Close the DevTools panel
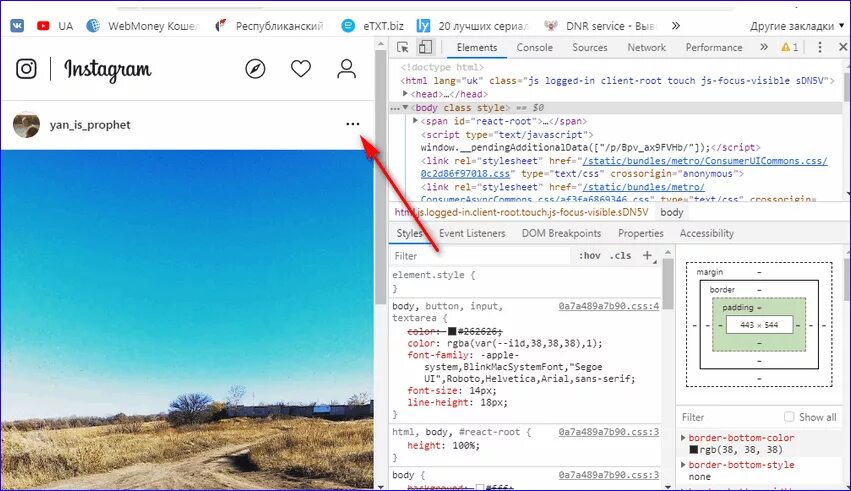The height and width of the screenshot is (491, 851). click(843, 47)
